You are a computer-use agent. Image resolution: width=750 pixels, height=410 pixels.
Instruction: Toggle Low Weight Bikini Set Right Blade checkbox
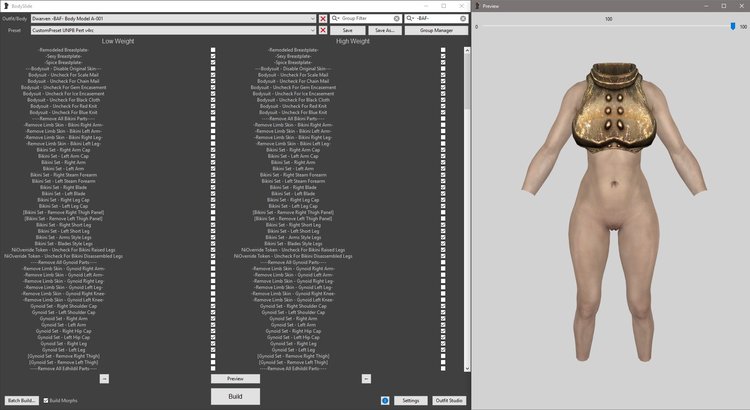(213, 188)
